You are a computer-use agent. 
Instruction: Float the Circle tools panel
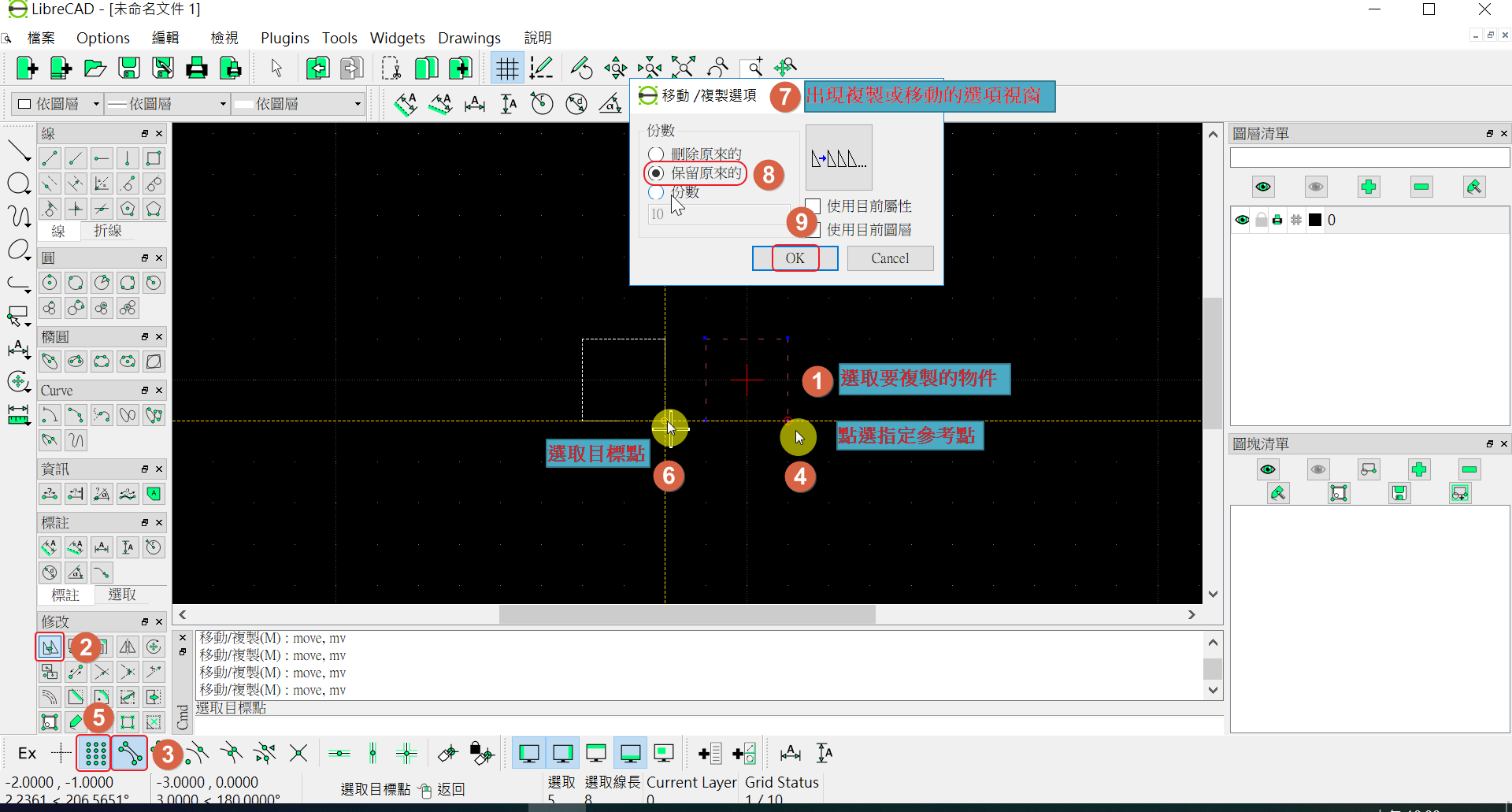pyautogui.click(x=145, y=258)
